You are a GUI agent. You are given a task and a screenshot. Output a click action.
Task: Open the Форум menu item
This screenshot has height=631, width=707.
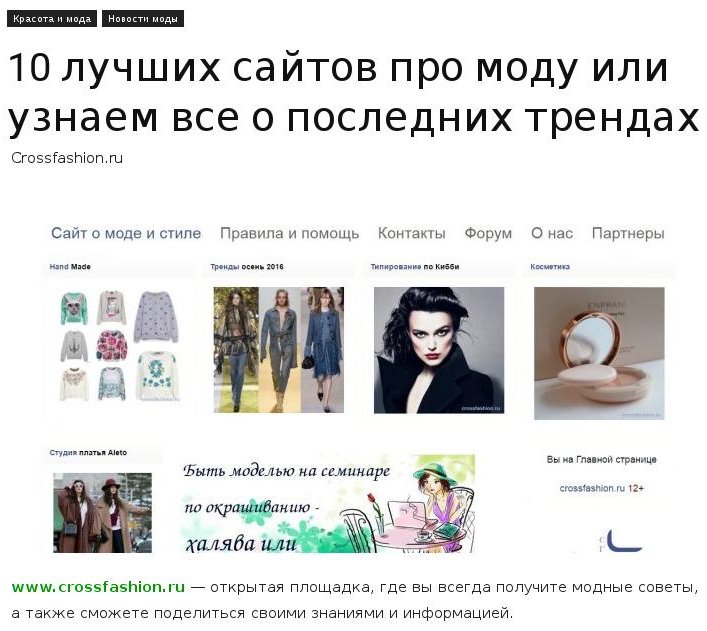click(488, 233)
